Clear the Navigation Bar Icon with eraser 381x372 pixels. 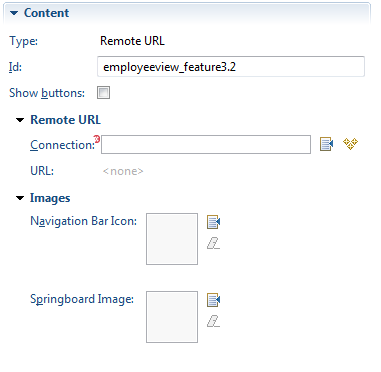click(213, 243)
